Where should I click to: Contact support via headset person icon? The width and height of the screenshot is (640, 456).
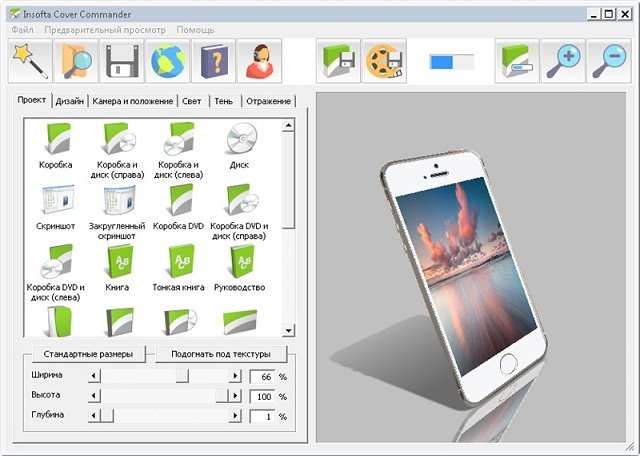(260, 61)
